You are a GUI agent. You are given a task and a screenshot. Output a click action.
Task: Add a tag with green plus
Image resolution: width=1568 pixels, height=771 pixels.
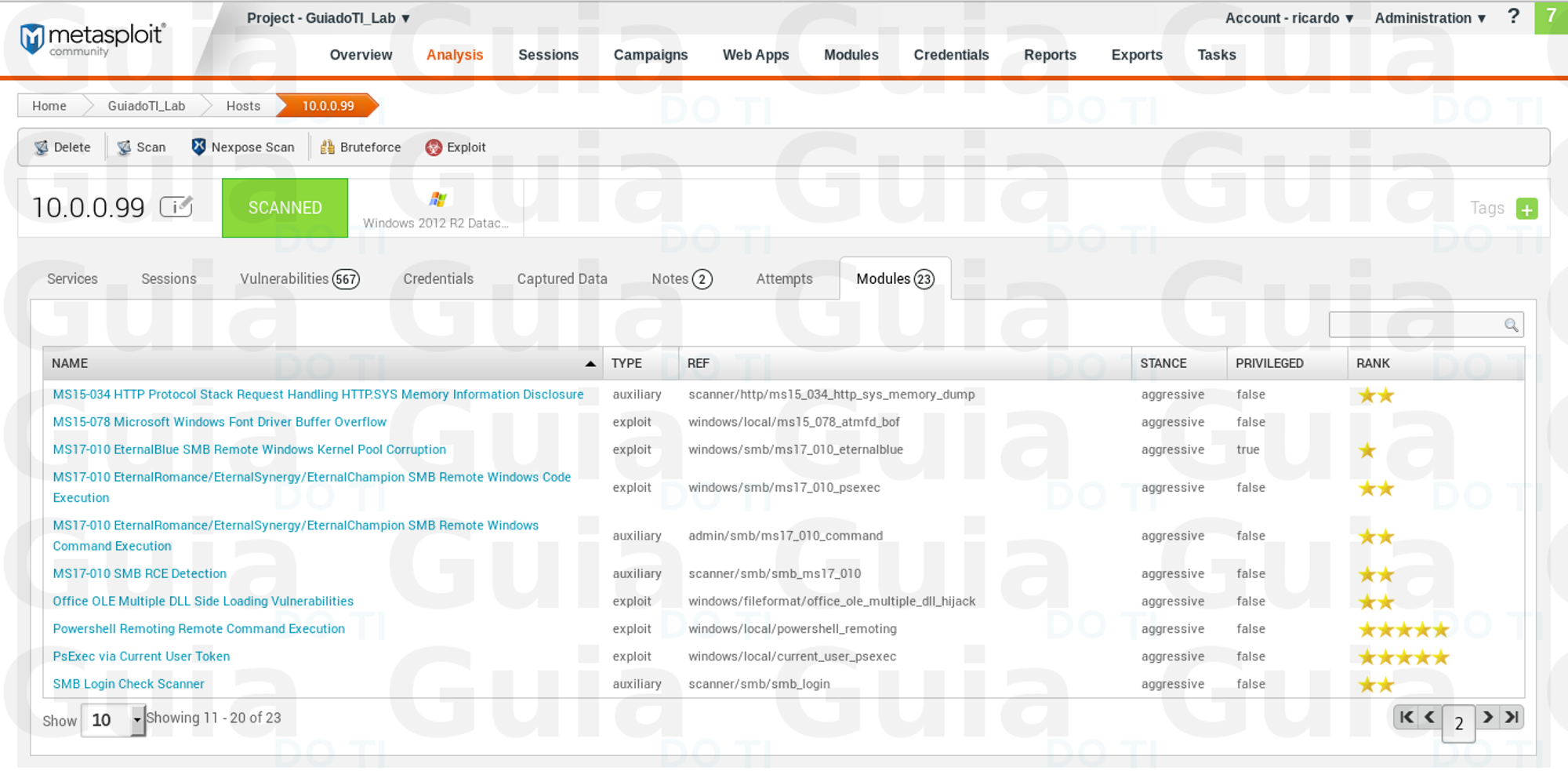pyautogui.click(x=1526, y=209)
